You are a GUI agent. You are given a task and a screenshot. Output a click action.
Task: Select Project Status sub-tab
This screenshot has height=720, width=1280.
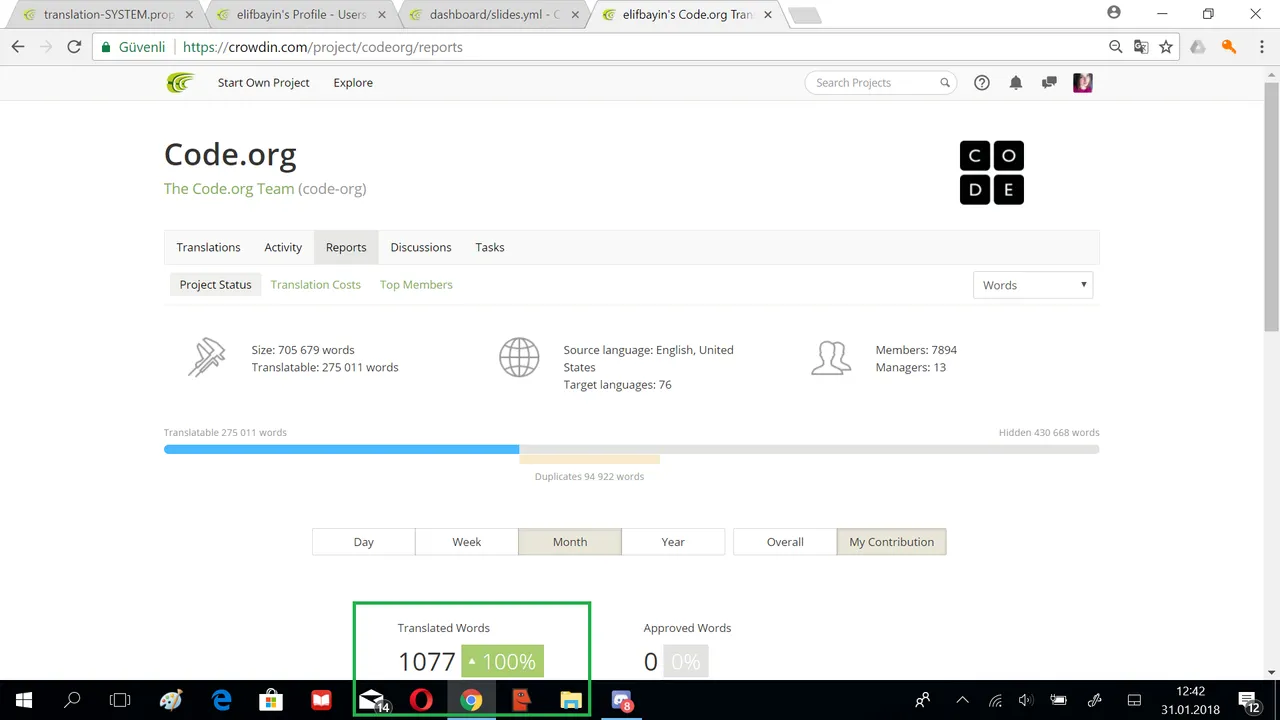(x=215, y=285)
